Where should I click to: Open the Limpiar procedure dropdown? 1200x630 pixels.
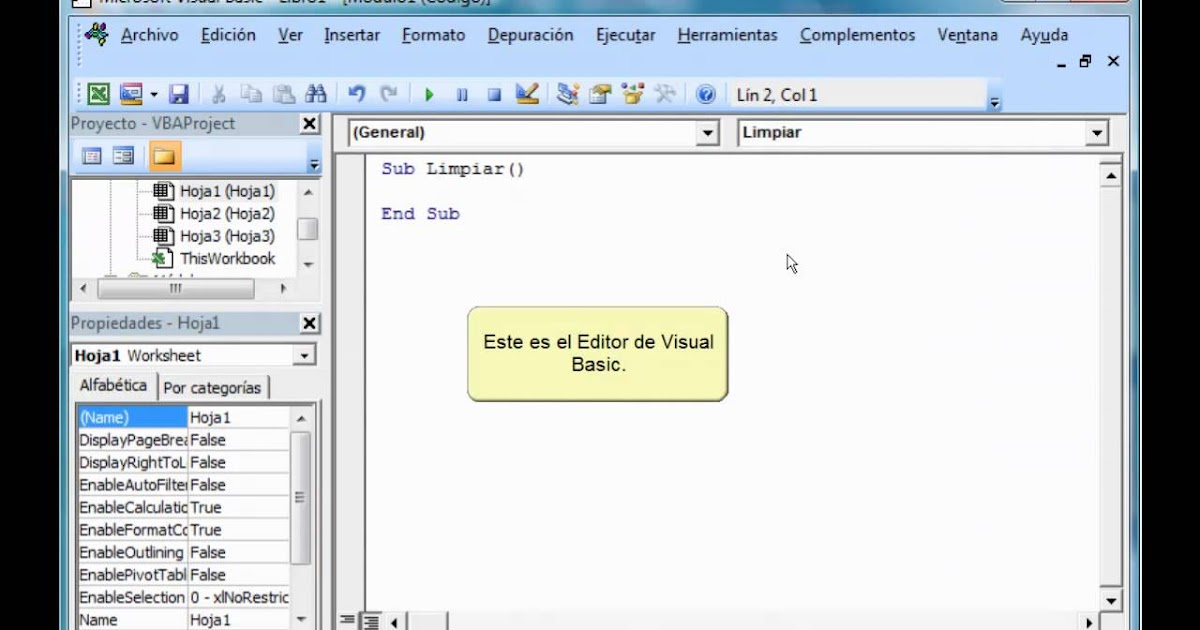(x=1096, y=132)
